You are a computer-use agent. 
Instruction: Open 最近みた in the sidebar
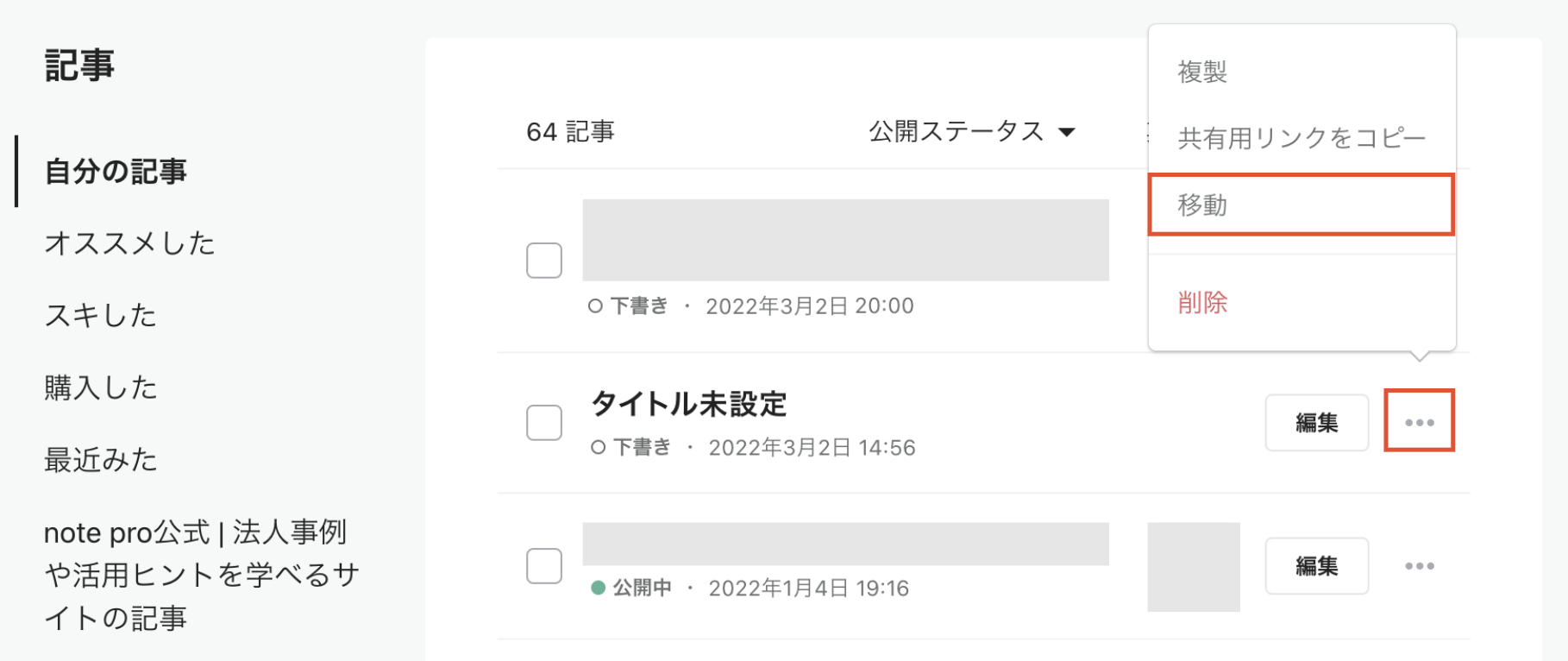point(100,460)
